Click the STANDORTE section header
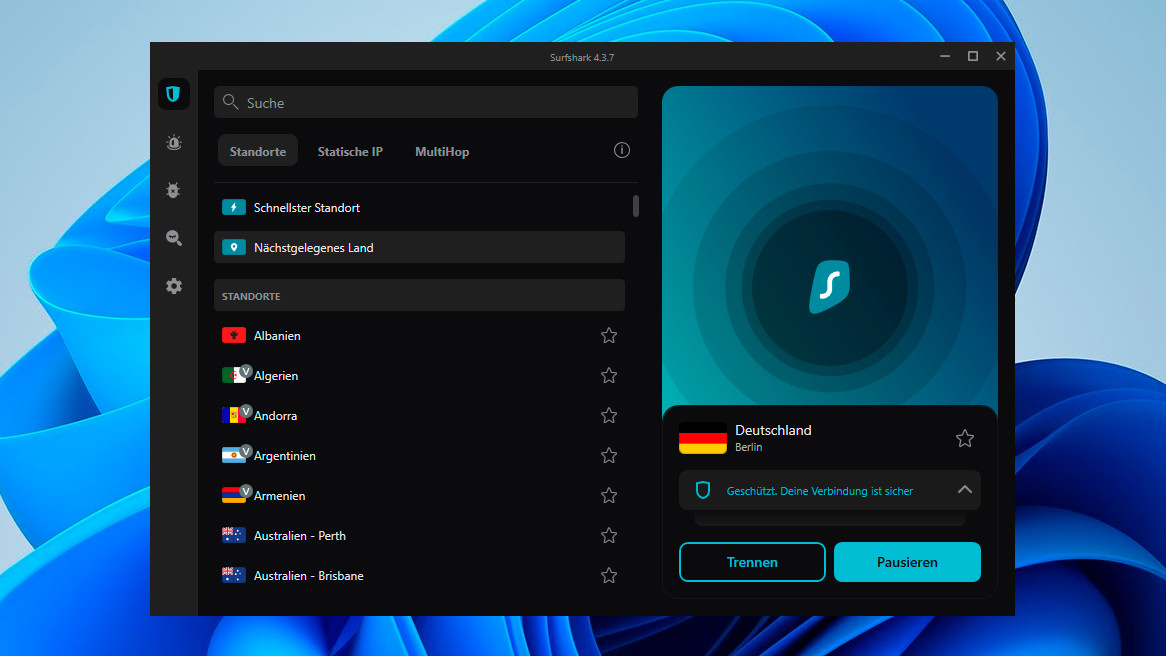The width and height of the screenshot is (1166, 656). (419, 295)
